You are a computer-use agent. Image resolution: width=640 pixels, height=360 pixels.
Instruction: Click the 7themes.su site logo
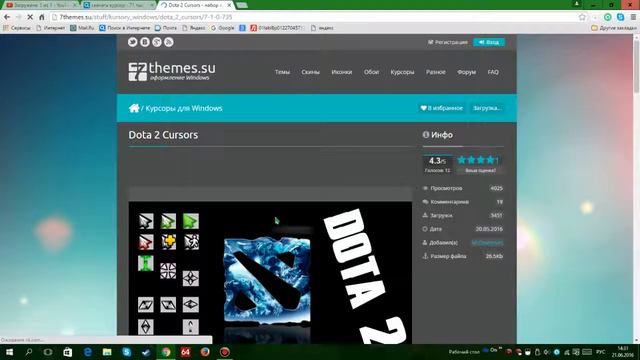coord(172,71)
